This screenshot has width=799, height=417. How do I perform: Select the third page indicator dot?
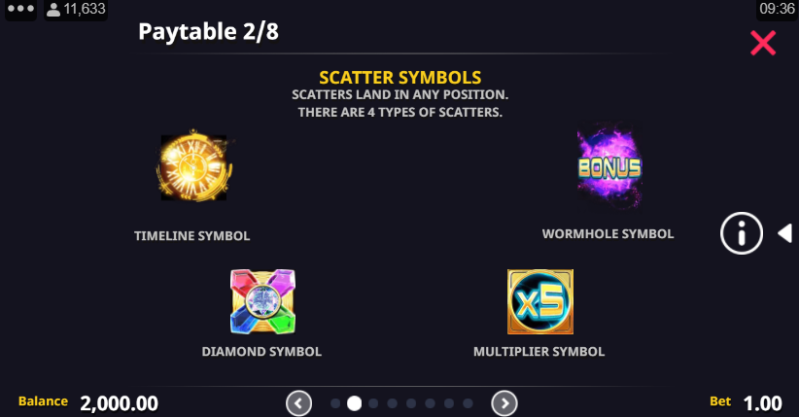click(x=374, y=404)
